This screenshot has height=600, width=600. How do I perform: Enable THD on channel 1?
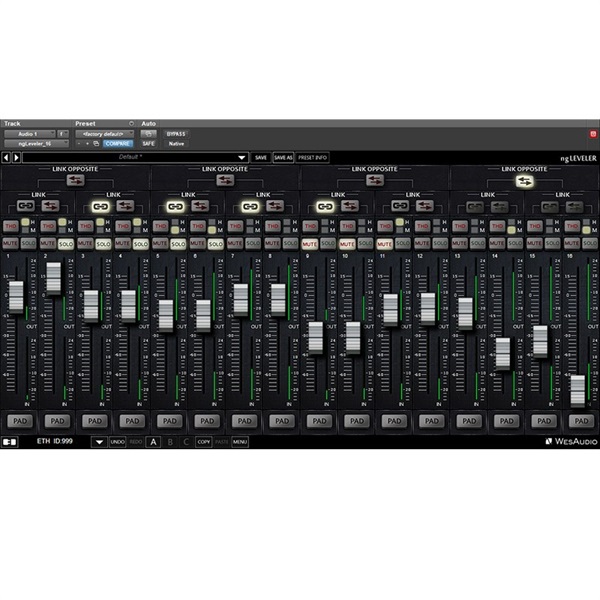click(9, 226)
